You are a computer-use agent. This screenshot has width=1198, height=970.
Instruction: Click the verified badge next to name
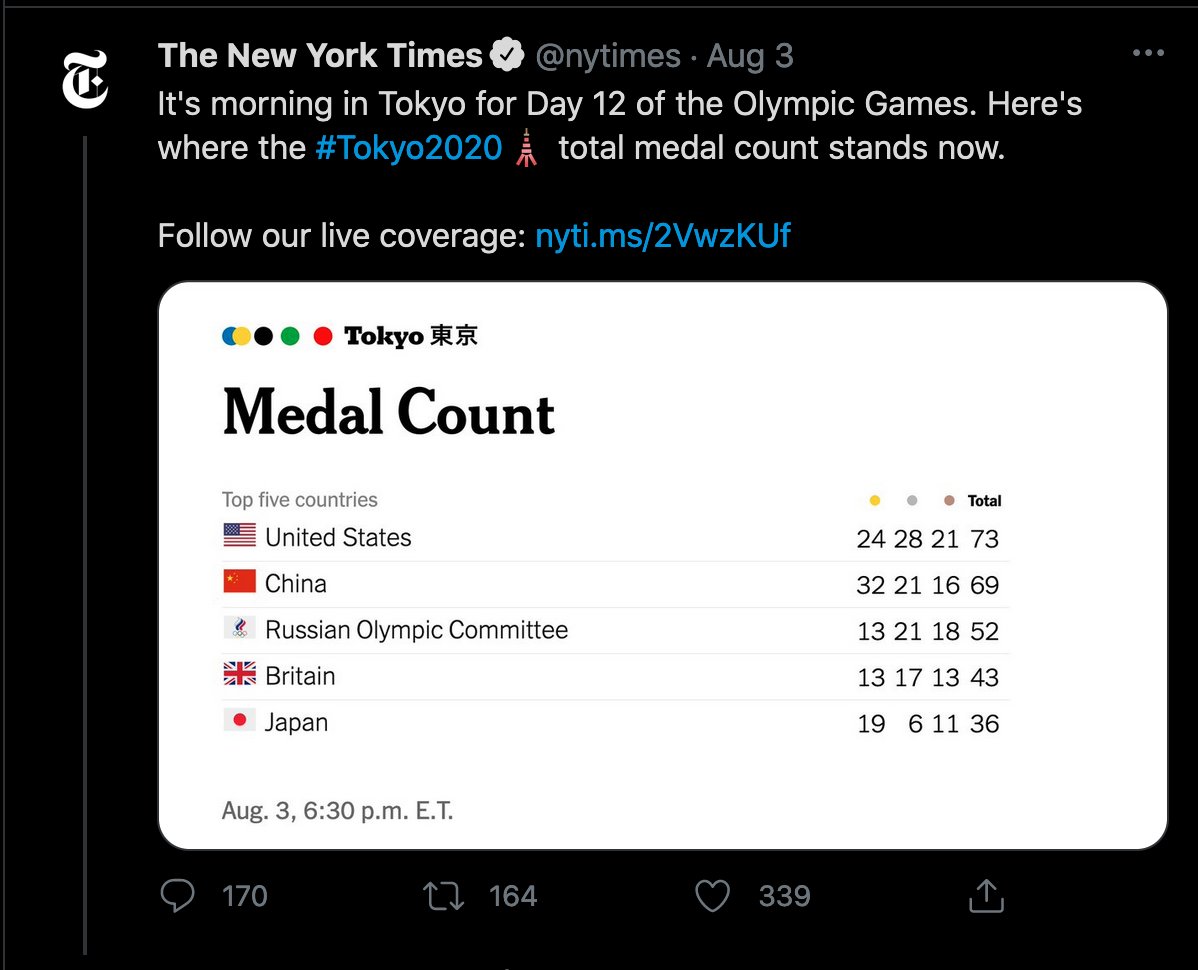pyautogui.click(x=507, y=55)
